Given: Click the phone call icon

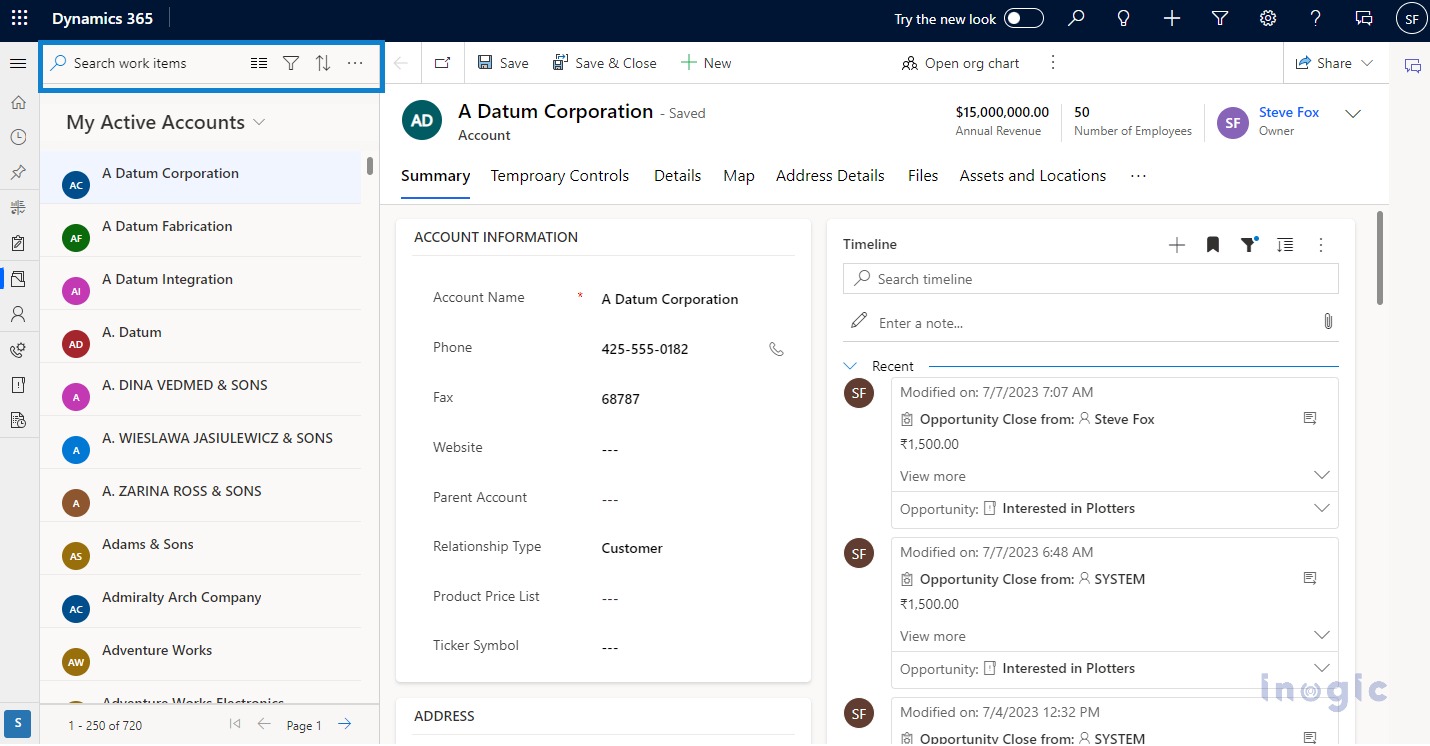Looking at the screenshot, I should tap(776, 349).
